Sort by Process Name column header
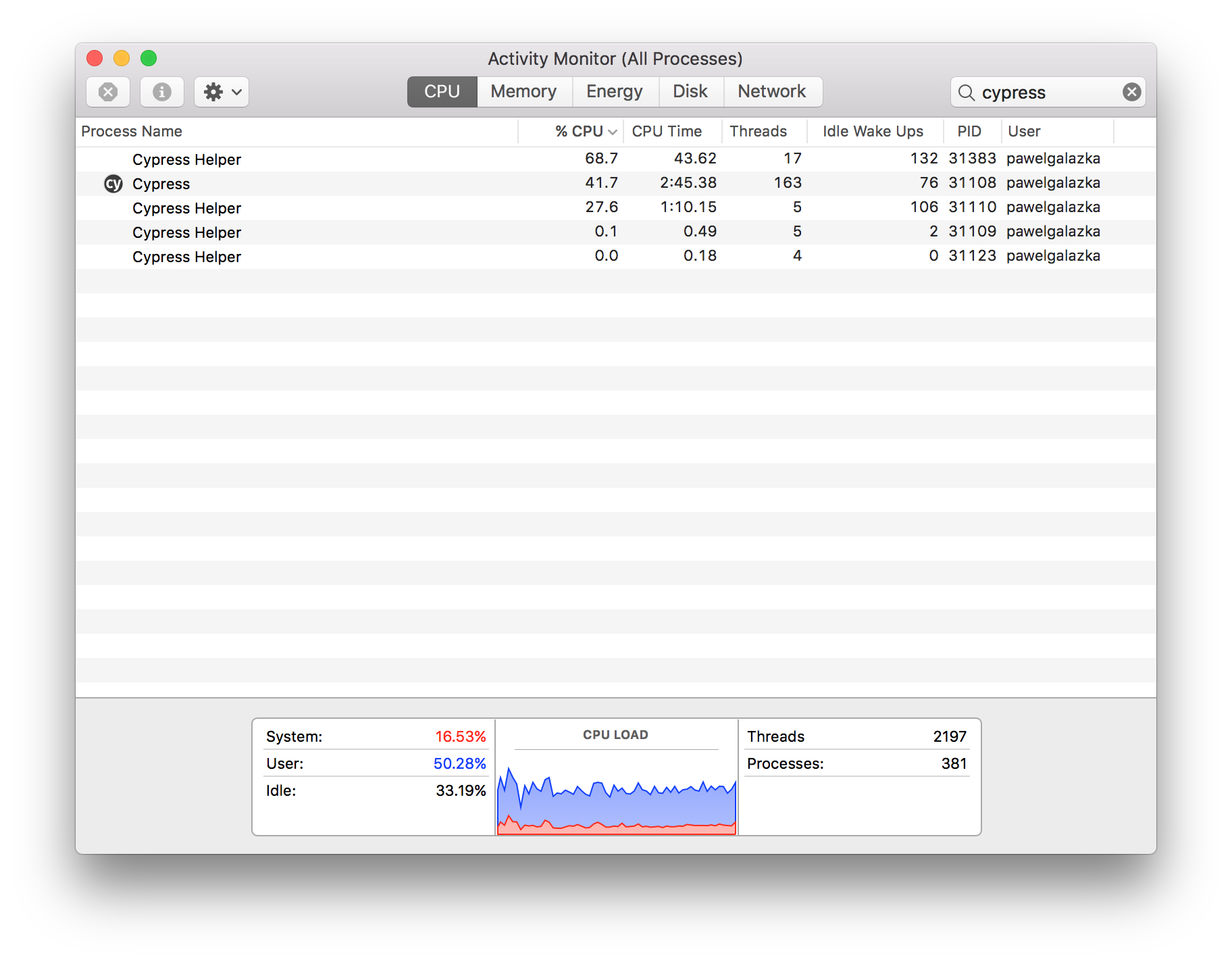 coord(297,132)
